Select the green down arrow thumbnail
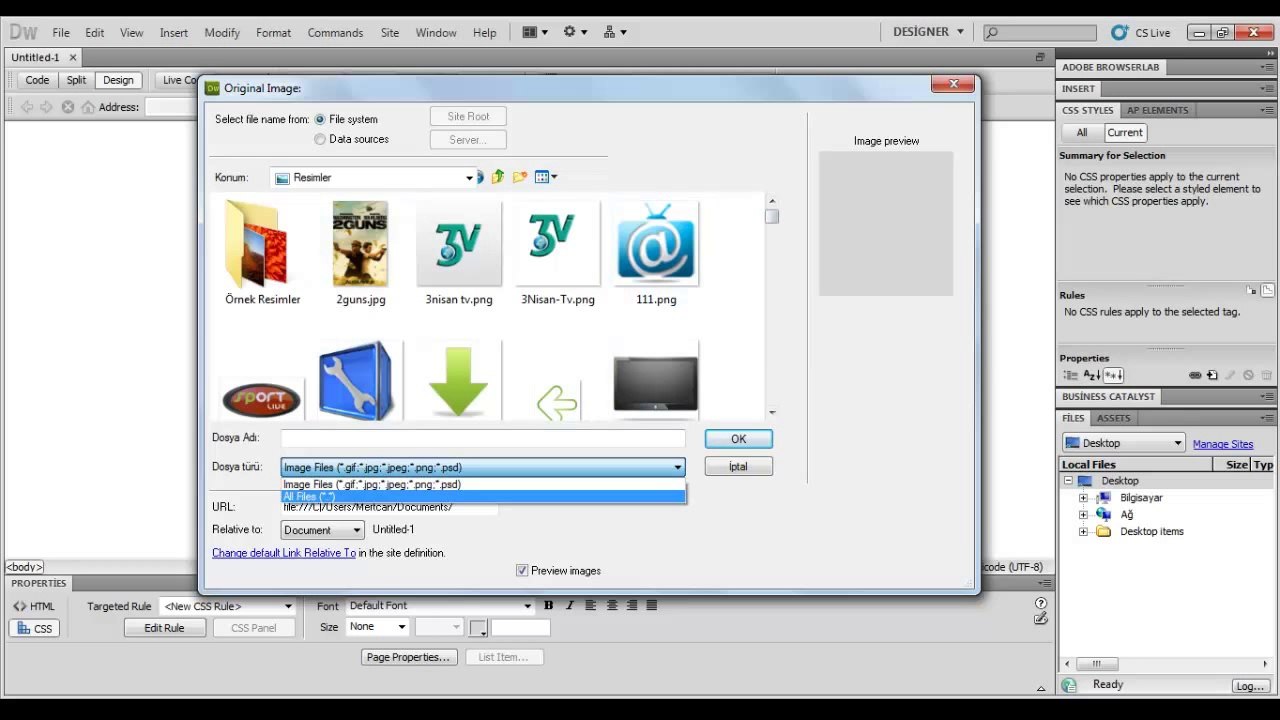Screen dimensions: 1280x720 458,381
